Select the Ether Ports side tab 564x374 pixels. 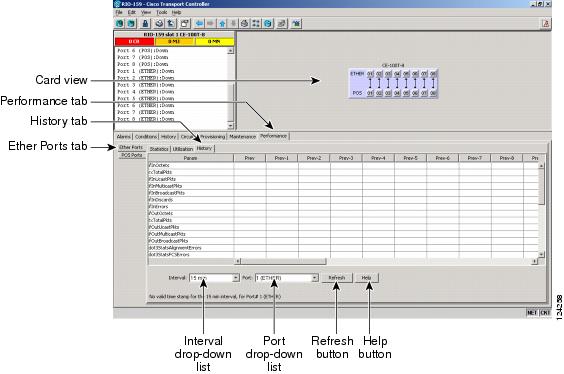pyautogui.click(x=131, y=147)
